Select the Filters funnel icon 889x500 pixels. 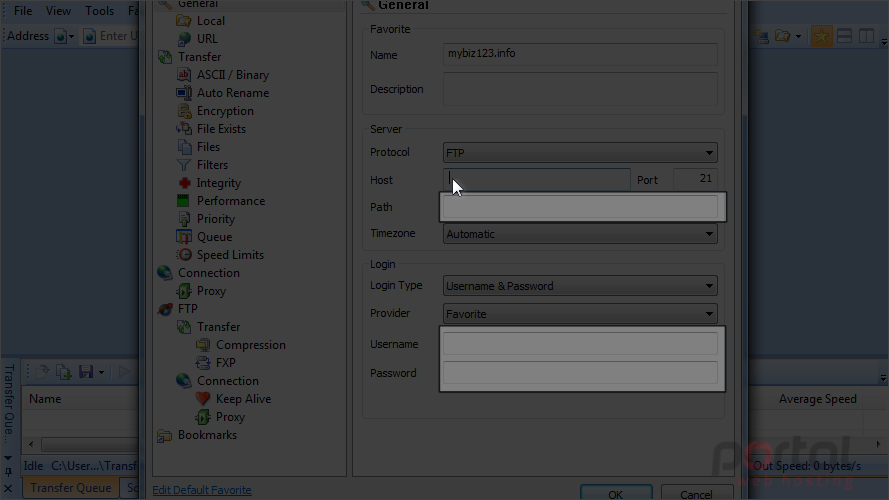[x=184, y=165]
